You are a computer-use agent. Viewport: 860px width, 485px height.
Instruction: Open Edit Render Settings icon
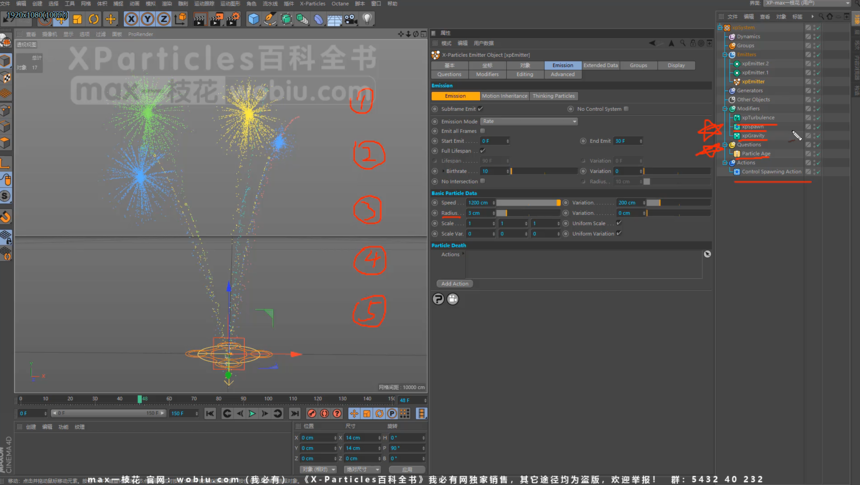click(x=233, y=19)
